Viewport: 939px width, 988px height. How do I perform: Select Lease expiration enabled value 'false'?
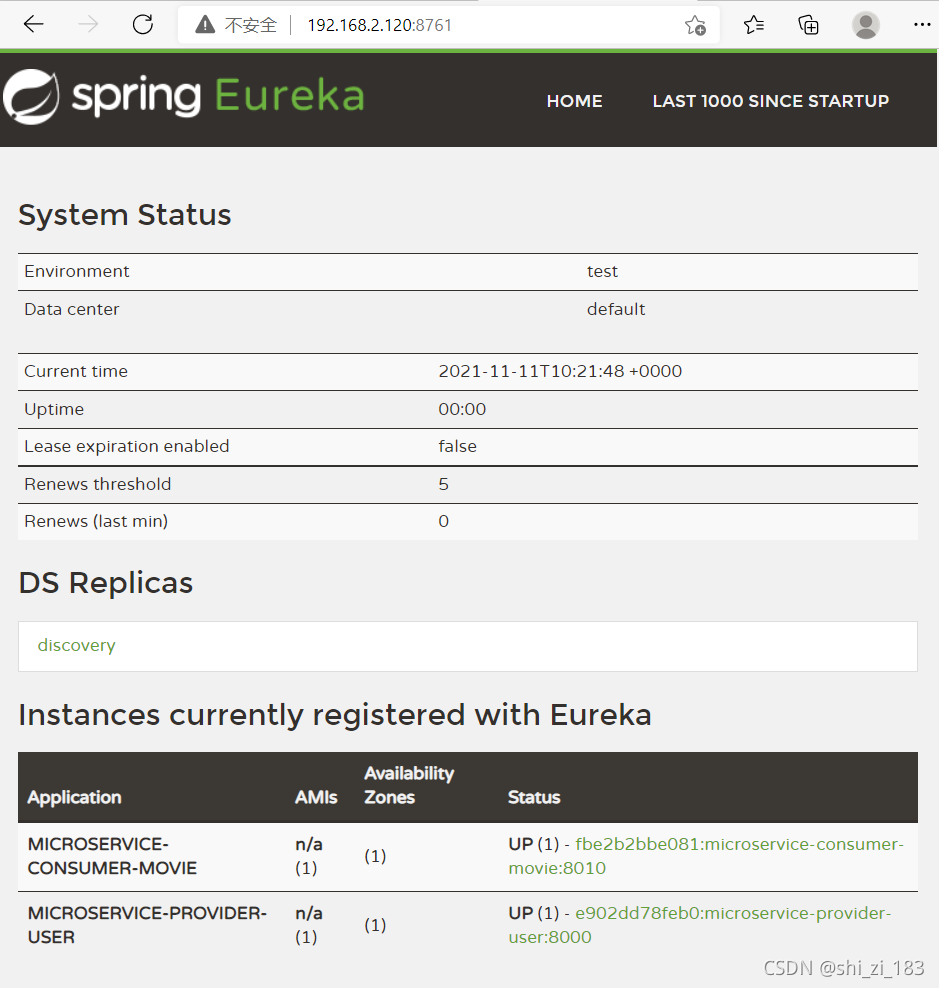click(458, 446)
